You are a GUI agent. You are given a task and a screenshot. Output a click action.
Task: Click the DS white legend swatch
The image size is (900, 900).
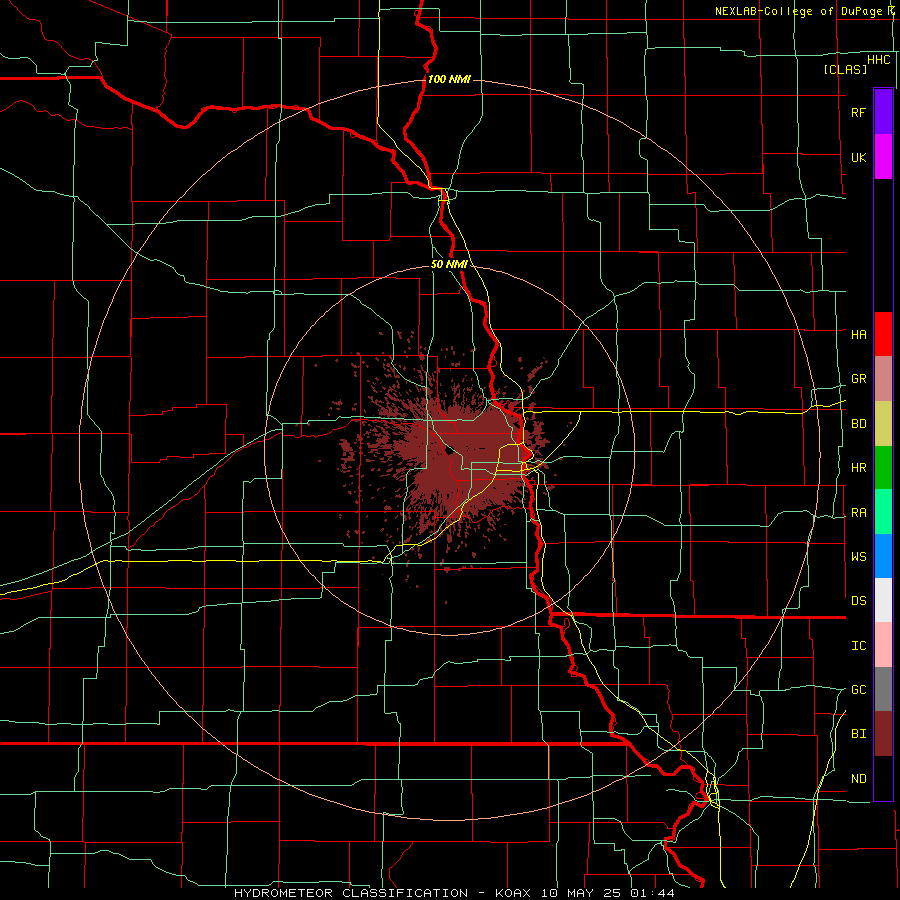pyautogui.click(x=883, y=600)
